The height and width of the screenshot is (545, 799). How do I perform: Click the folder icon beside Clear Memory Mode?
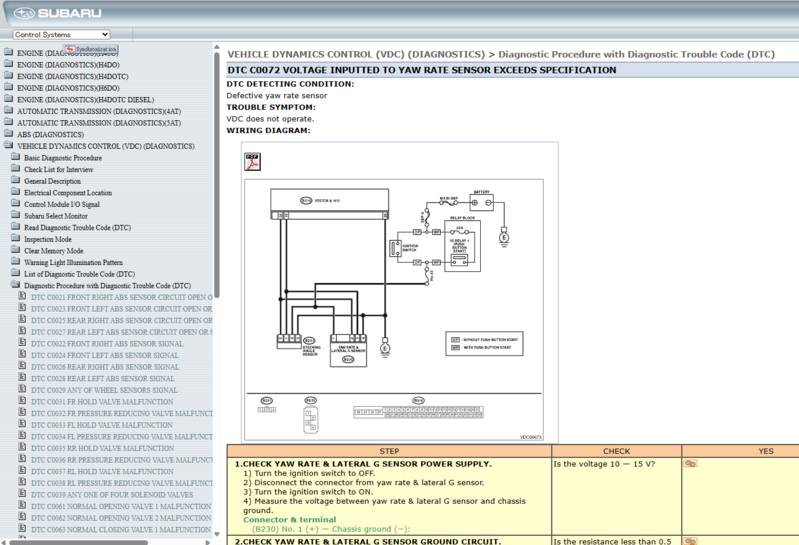(x=16, y=250)
